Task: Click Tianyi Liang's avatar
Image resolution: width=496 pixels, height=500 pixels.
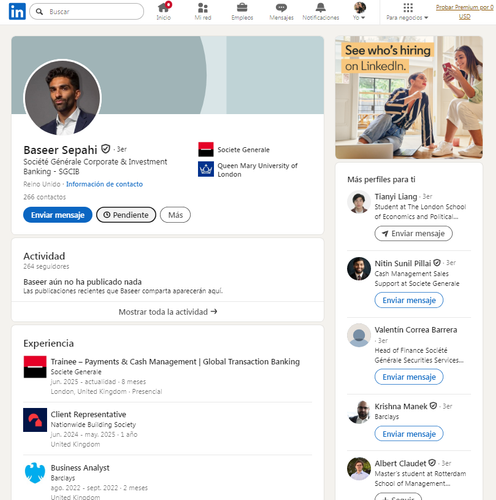Action: [359, 202]
